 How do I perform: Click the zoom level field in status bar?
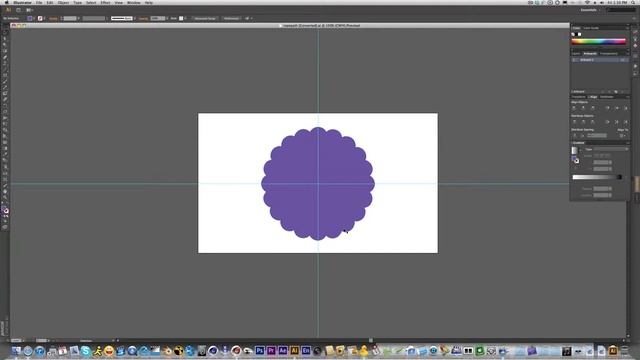point(16,340)
